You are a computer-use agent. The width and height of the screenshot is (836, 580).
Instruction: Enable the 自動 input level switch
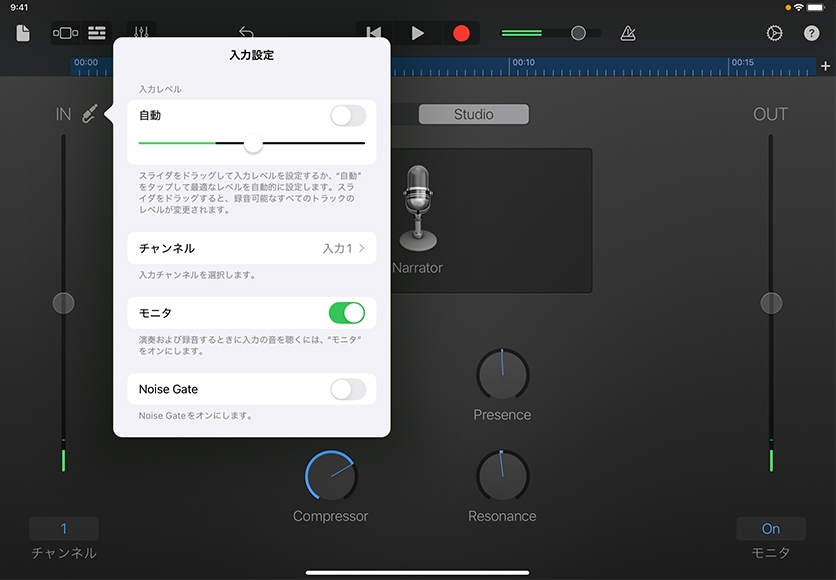point(347,116)
